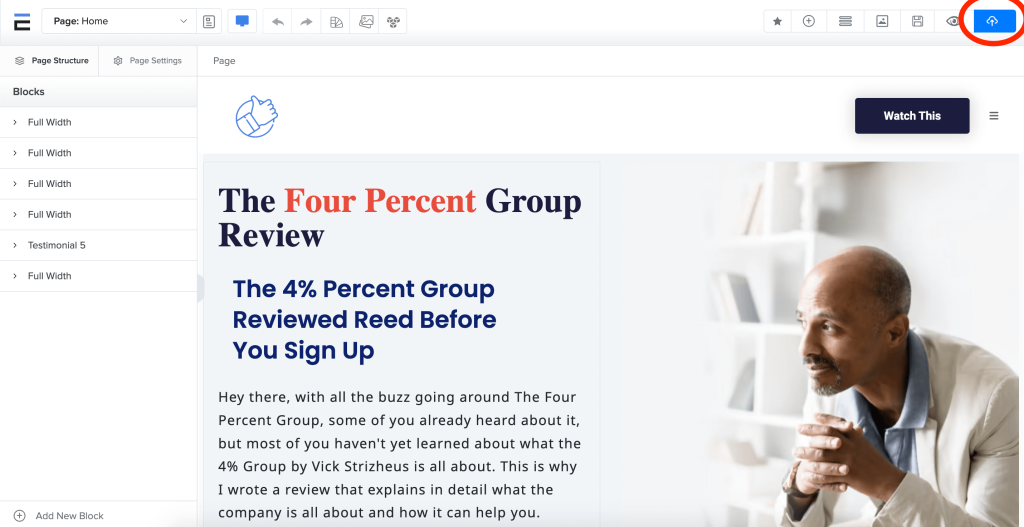The height and width of the screenshot is (527, 1024).
Task: Preview the page with the eye icon
Action: point(953,22)
